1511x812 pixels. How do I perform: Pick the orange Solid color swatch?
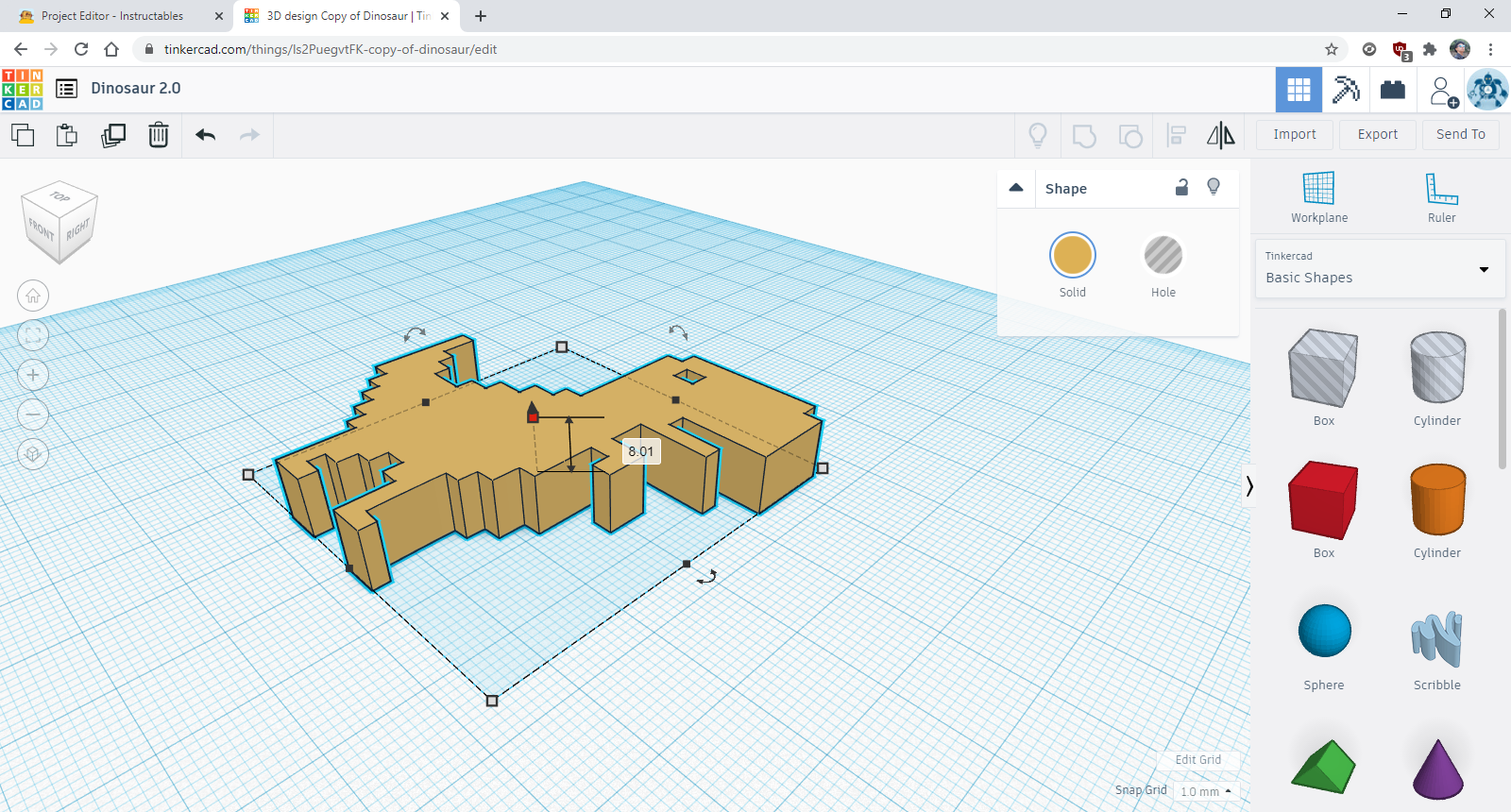click(1073, 255)
